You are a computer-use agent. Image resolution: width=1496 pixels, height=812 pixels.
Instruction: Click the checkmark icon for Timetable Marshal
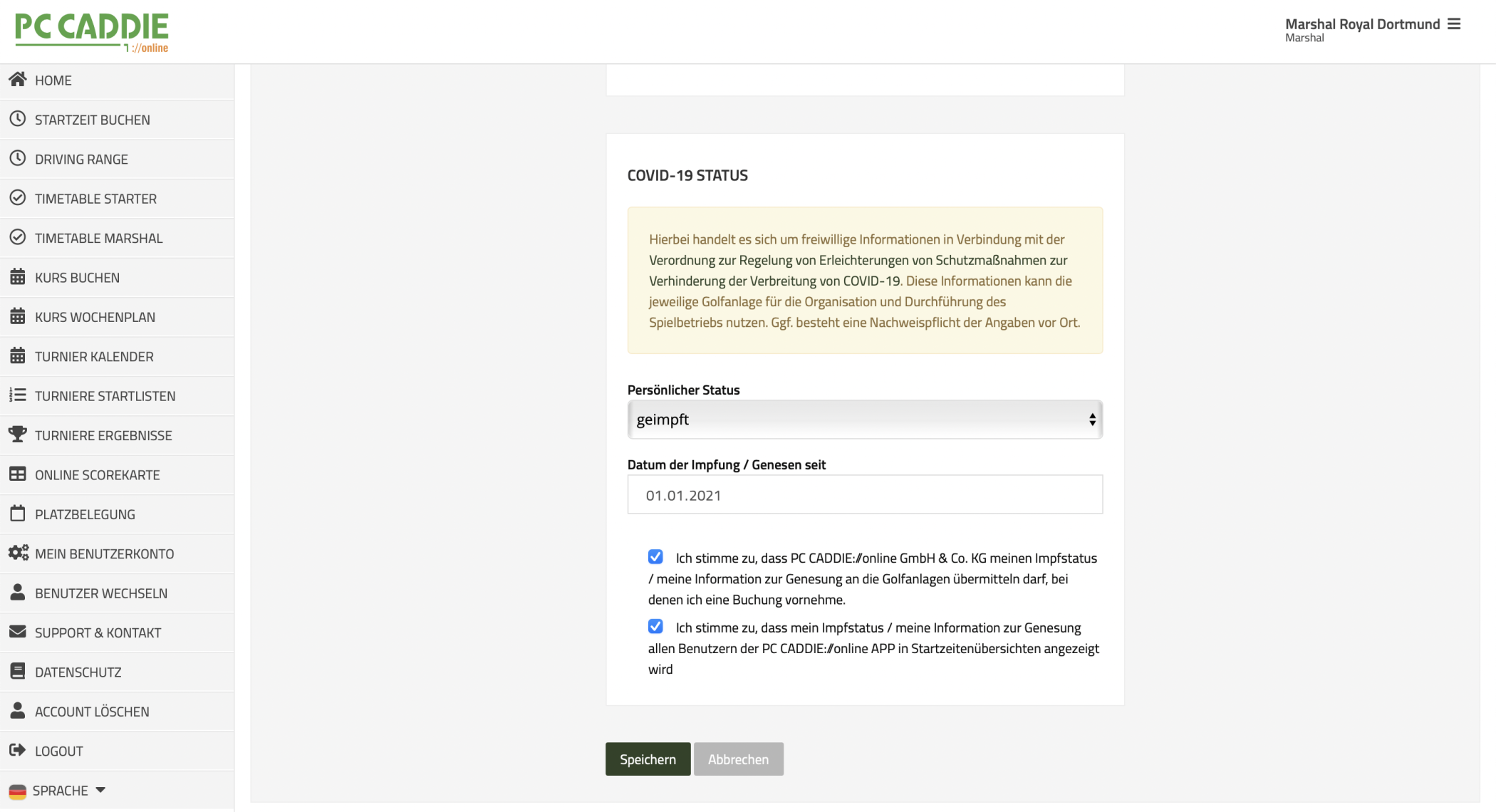[x=18, y=237]
